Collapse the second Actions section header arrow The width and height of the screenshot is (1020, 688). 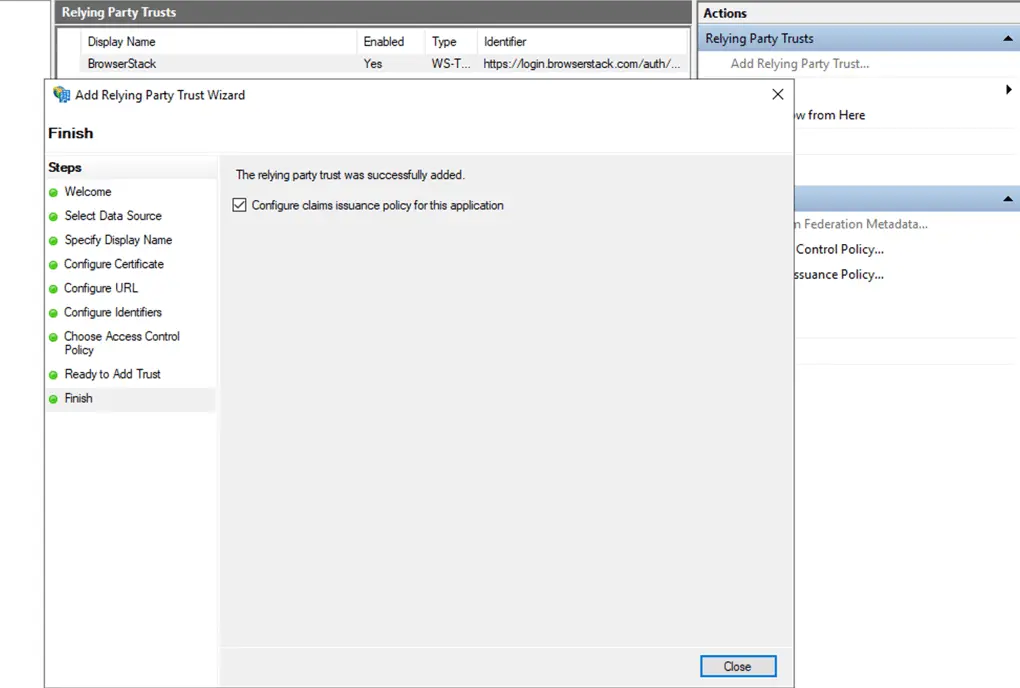click(1007, 200)
